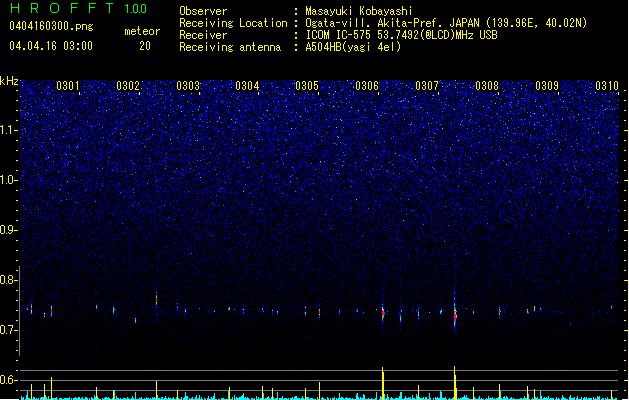Click the 0308 time marker
629x400 pixels.
[x=487, y=86]
